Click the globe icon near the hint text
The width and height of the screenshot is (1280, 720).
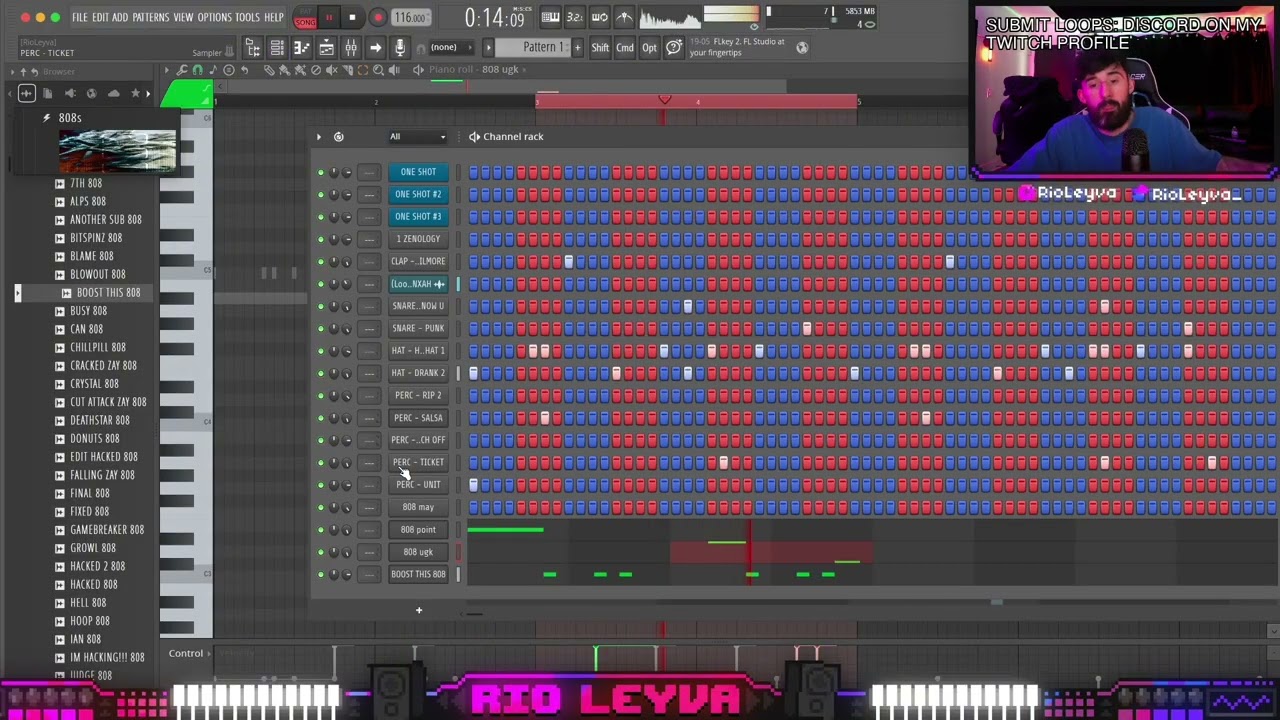point(802,47)
